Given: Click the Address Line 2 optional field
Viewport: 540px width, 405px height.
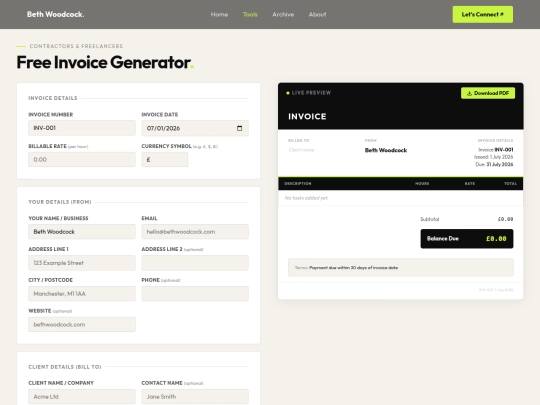Looking at the screenshot, I should point(195,263).
